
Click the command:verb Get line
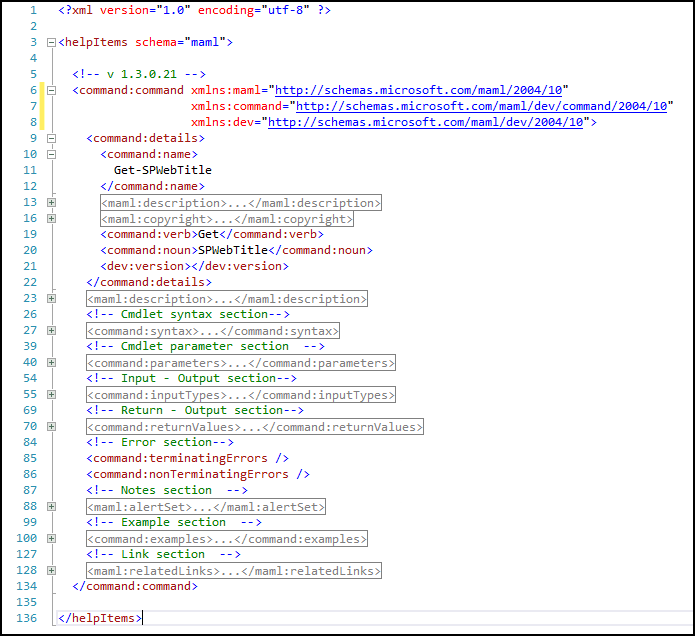tap(212, 234)
